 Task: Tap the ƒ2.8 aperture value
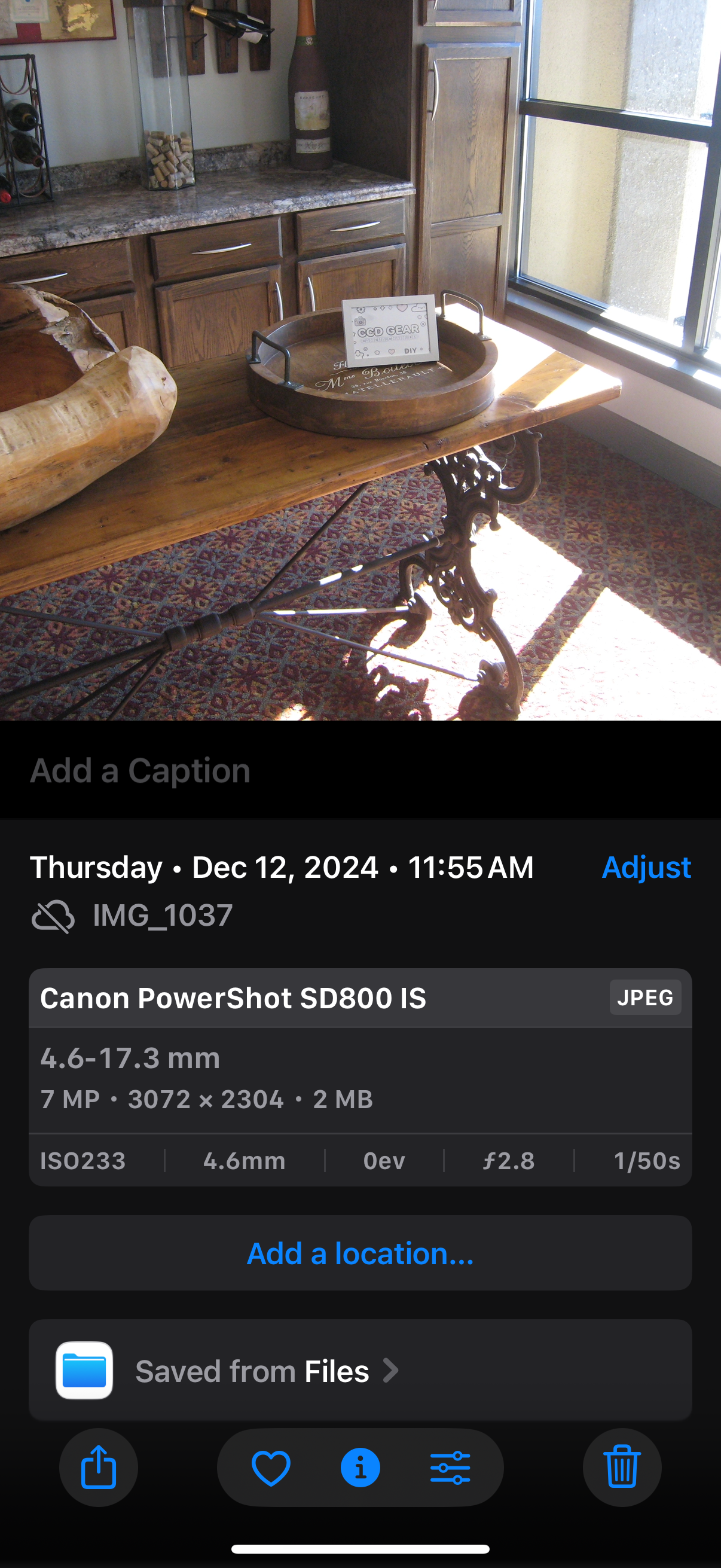(509, 1161)
